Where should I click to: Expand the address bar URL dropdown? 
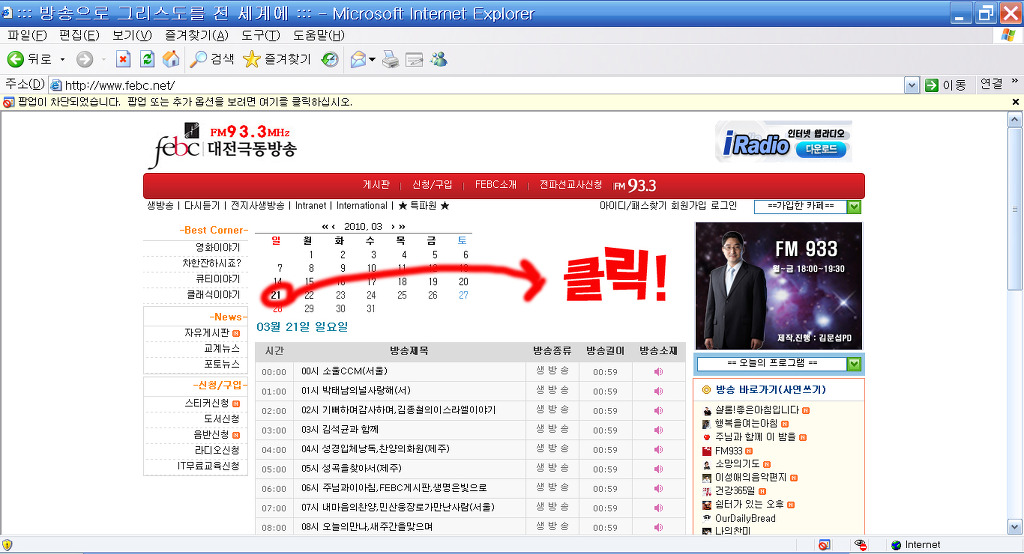pyautogui.click(x=911, y=85)
